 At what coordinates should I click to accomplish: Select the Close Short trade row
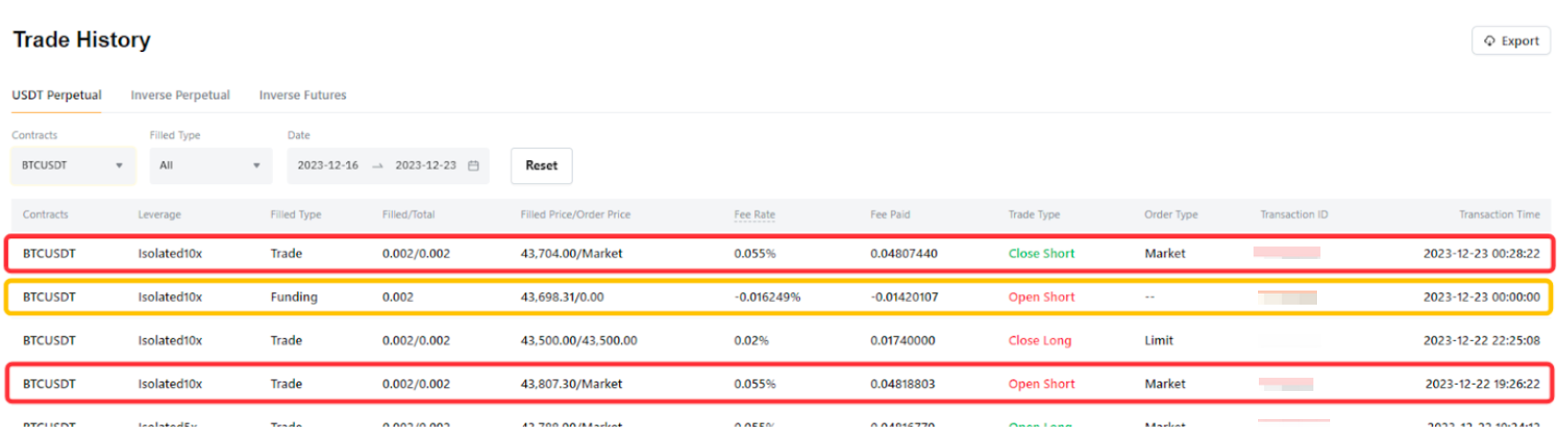click(779, 254)
